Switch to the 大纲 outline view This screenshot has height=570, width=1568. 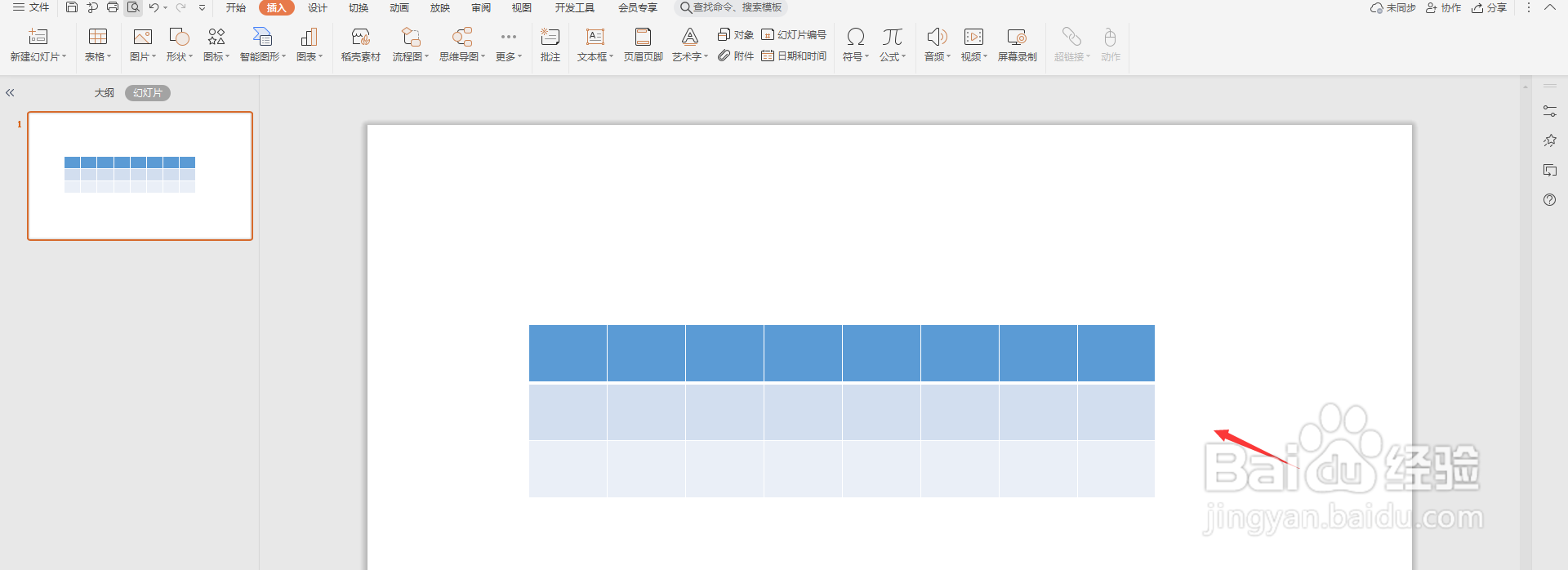tap(105, 93)
